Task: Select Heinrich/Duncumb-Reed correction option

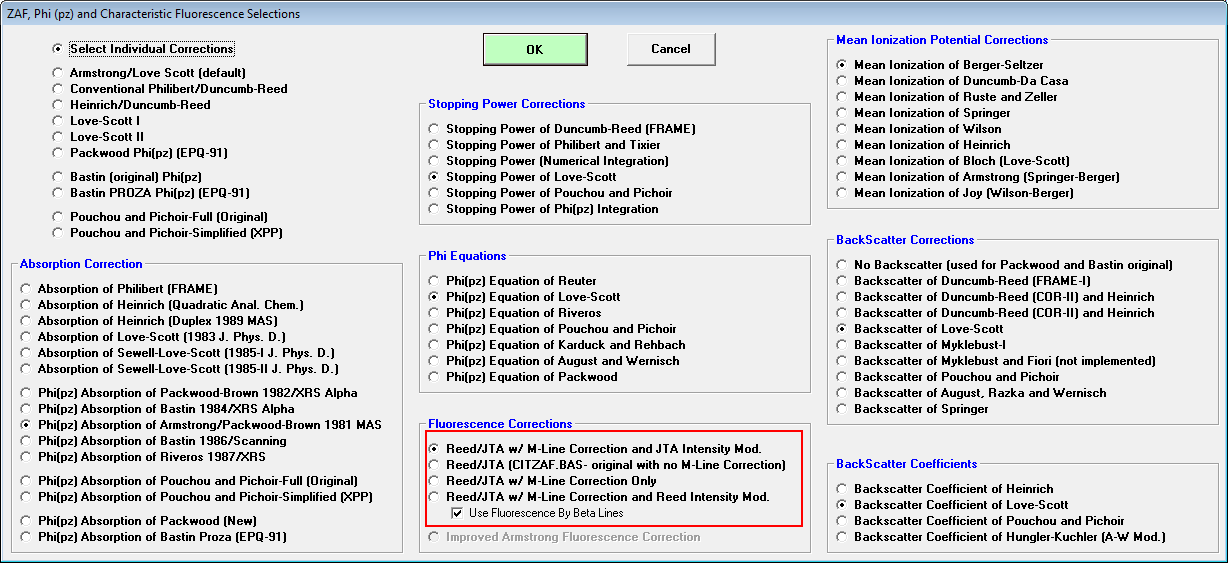Action: click(x=57, y=105)
